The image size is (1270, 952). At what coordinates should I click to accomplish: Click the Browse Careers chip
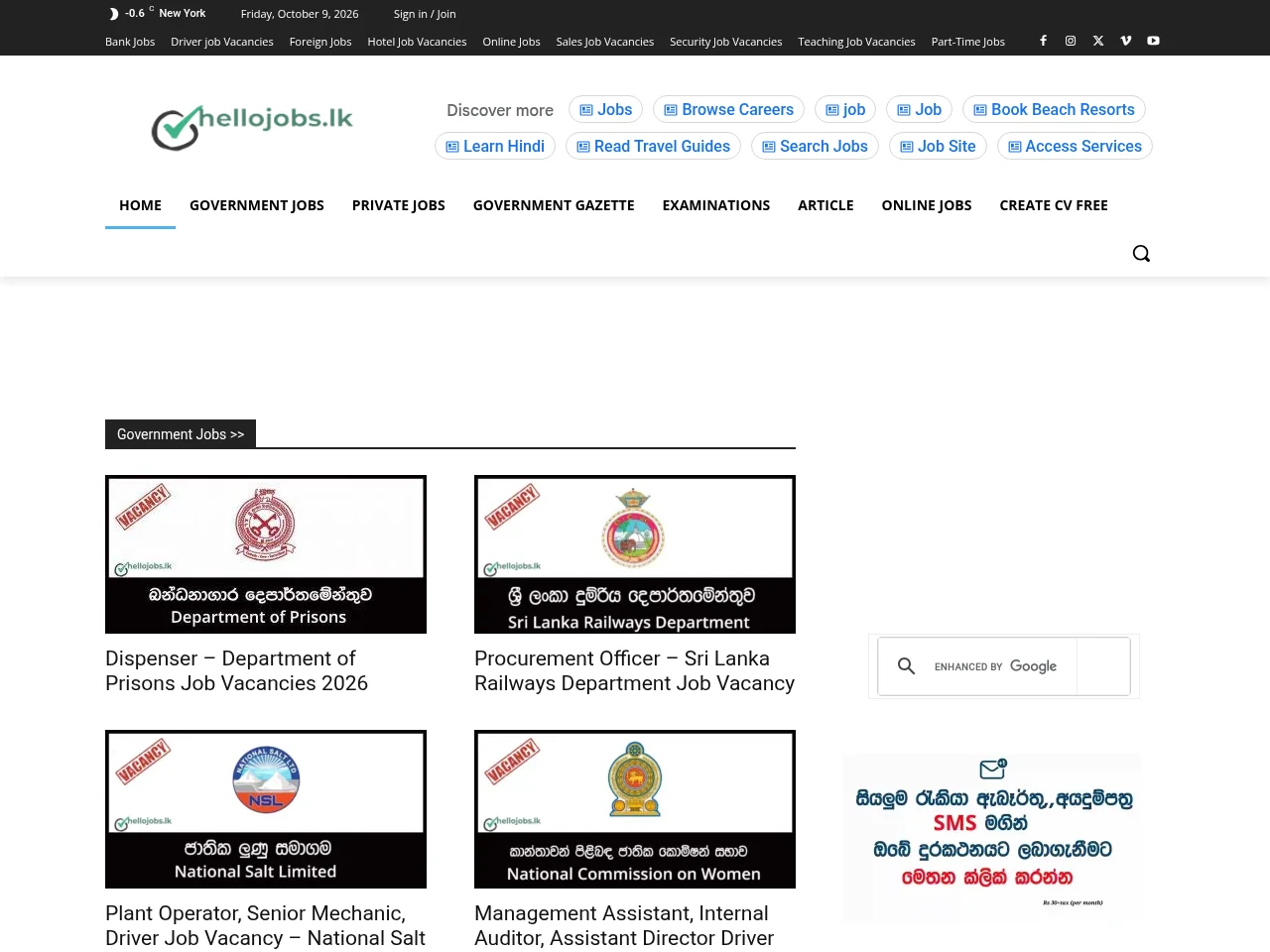(729, 109)
